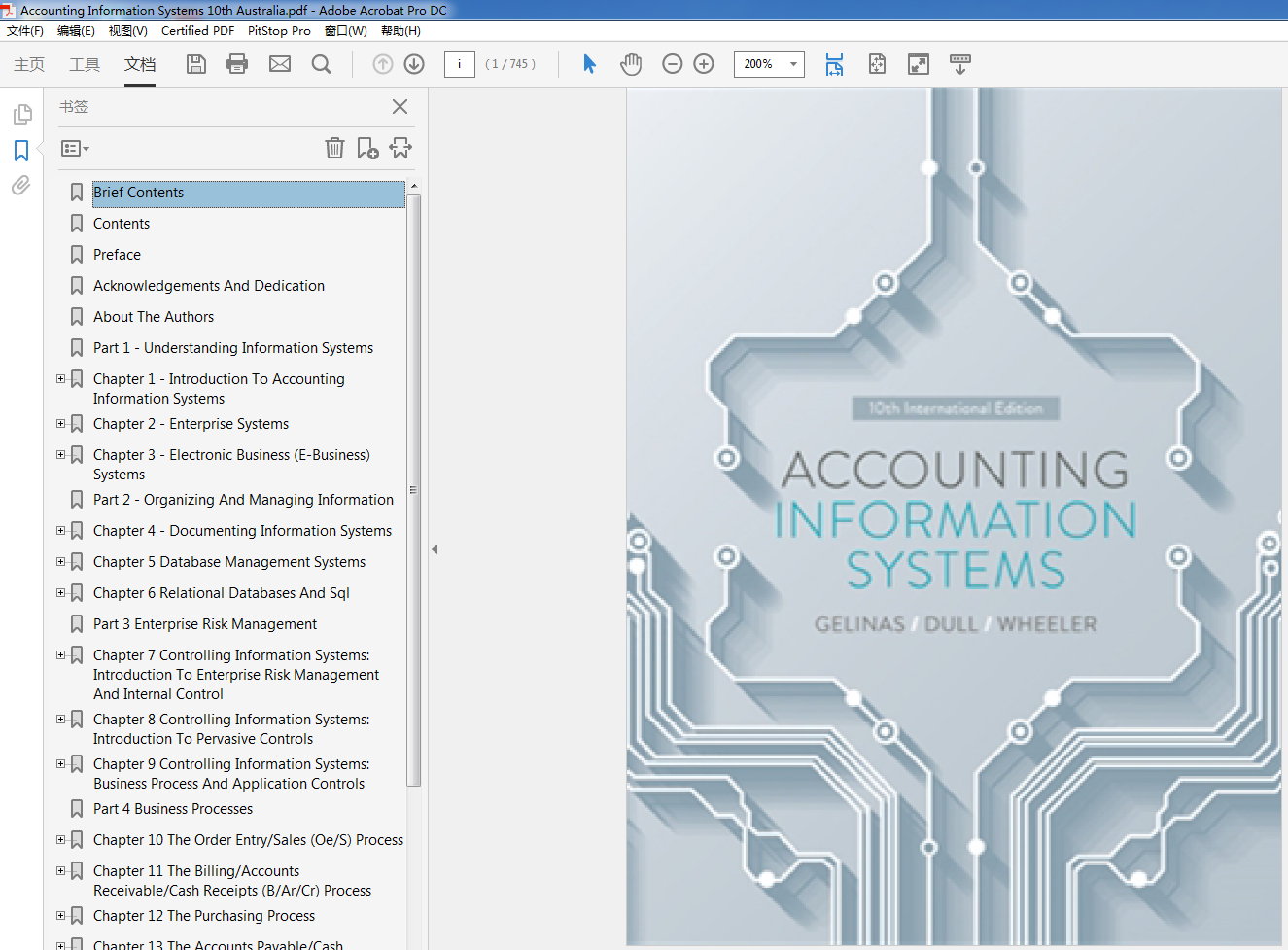The height and width of the screenshot is (950, 1288).
Task: Open the 帮助(H) menu
Action: [400, 31]
